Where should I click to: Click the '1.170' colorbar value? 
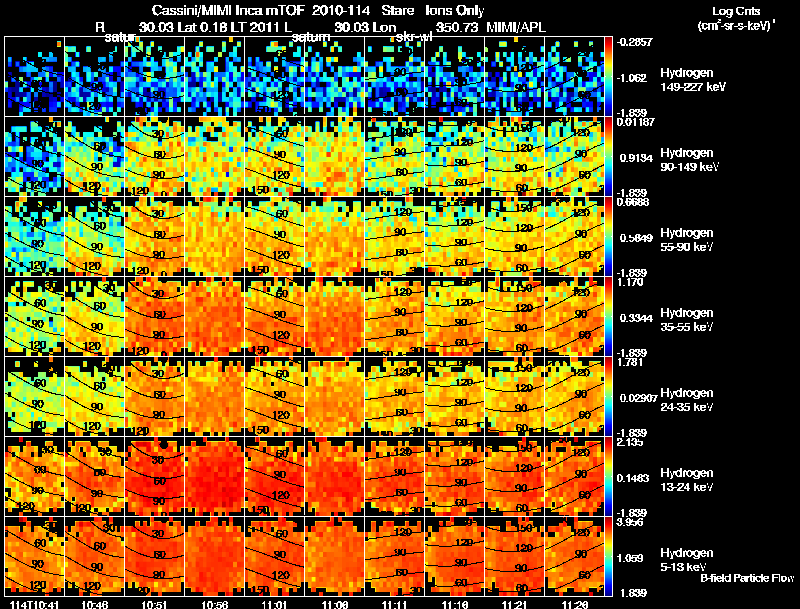pyautogui.click(x=630, y=282)
